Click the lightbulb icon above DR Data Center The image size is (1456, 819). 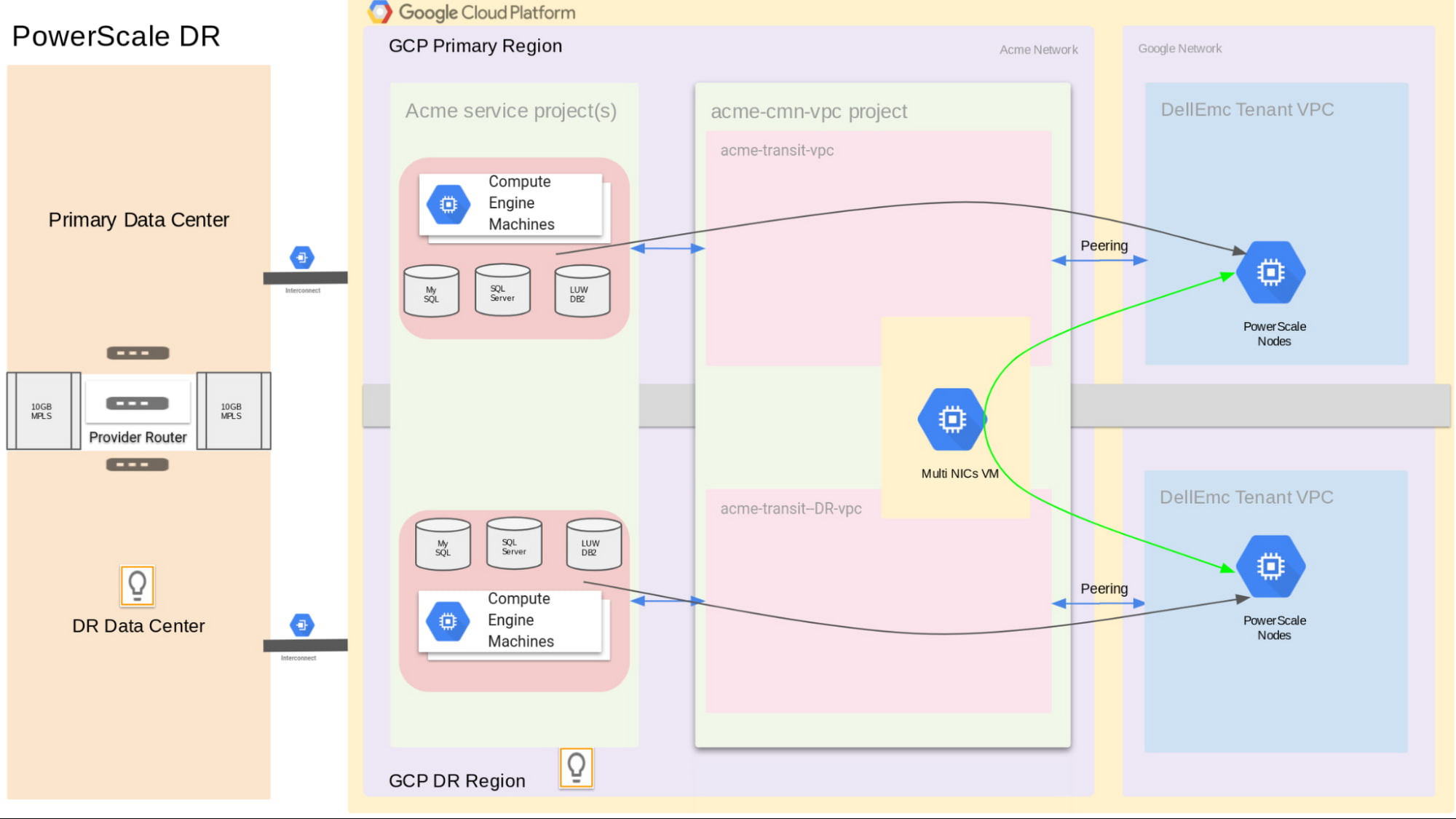(x=138, y=585)
